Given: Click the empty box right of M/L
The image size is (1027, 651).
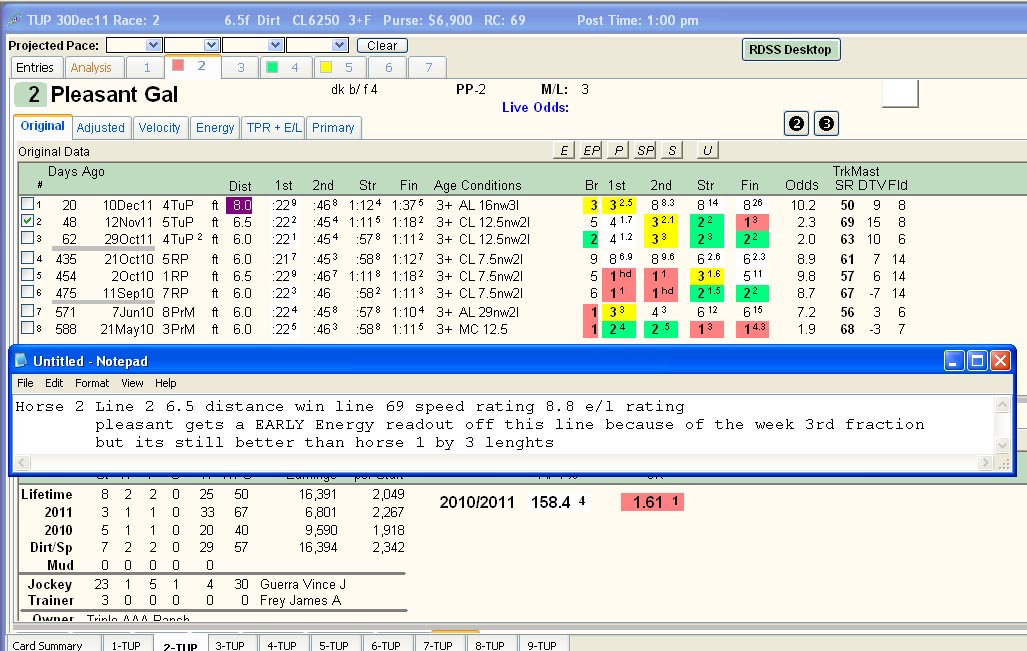Looking at the screenshot, I should [x=901, y=94].
